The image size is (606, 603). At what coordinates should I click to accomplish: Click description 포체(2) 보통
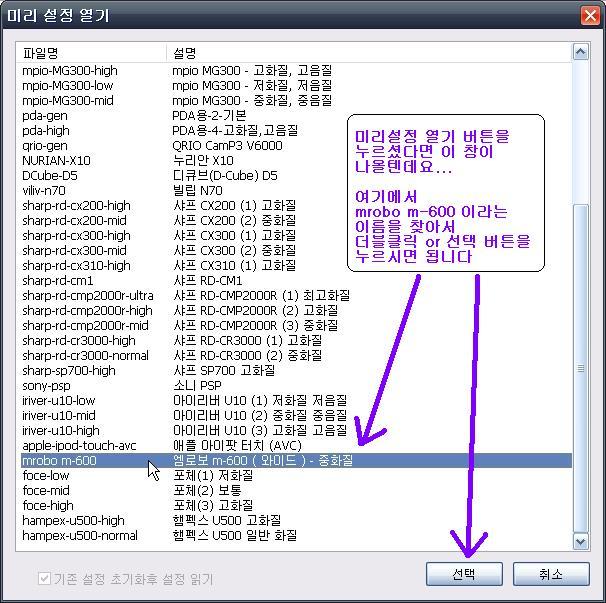click(207, 491)
